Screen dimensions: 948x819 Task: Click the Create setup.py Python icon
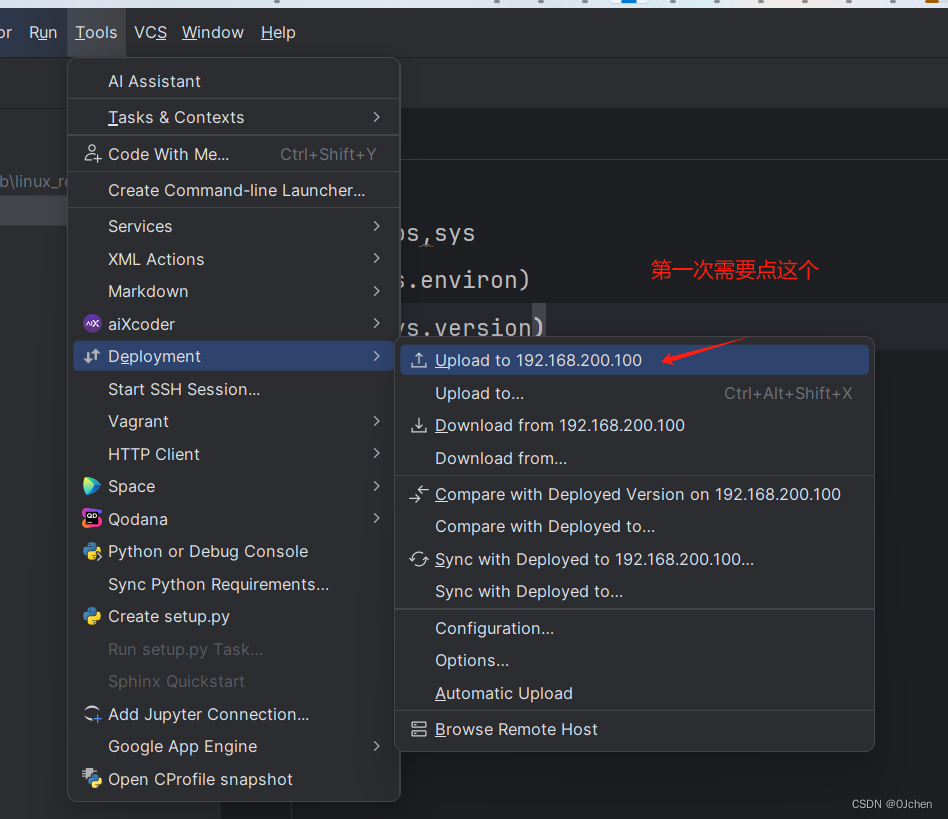[x=92, y=617]
